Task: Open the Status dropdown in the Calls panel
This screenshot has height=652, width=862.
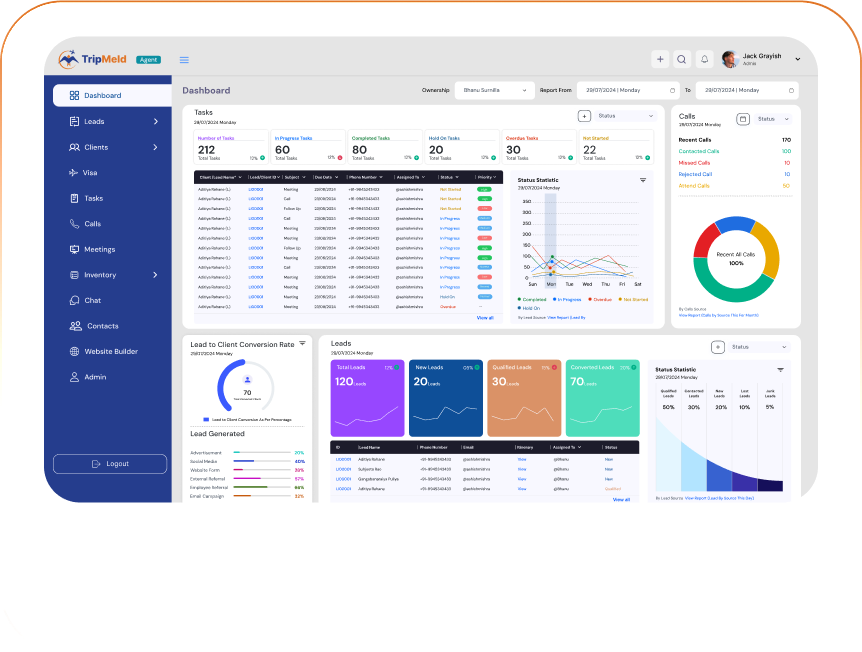Action: coord(773,119)
